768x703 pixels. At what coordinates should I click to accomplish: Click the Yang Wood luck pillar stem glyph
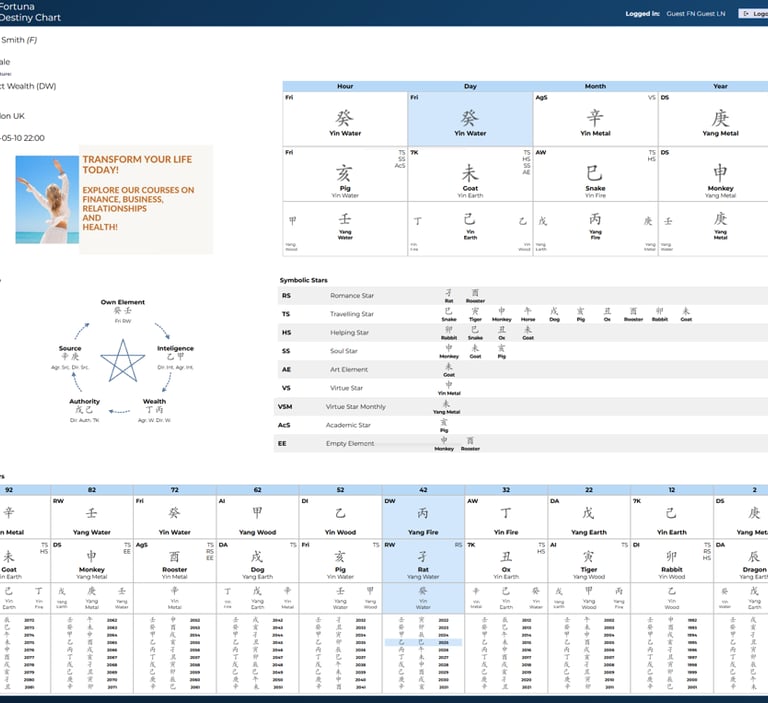(x=257, y=513)
